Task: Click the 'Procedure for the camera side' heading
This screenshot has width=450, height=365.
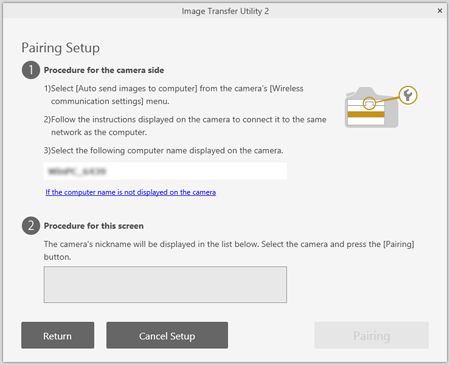Action: coord(104,70)
